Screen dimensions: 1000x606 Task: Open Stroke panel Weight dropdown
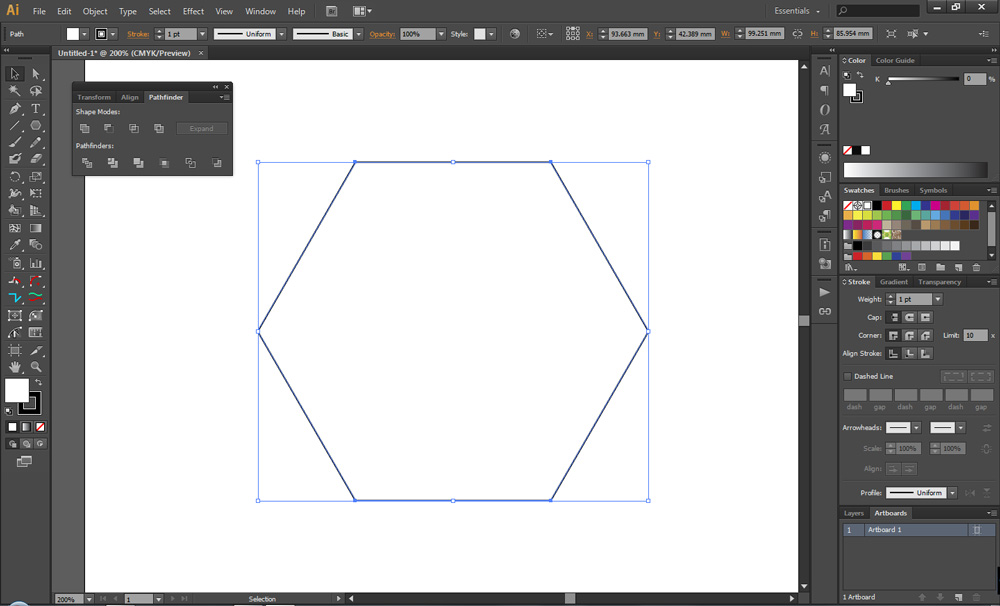[938, 299]
